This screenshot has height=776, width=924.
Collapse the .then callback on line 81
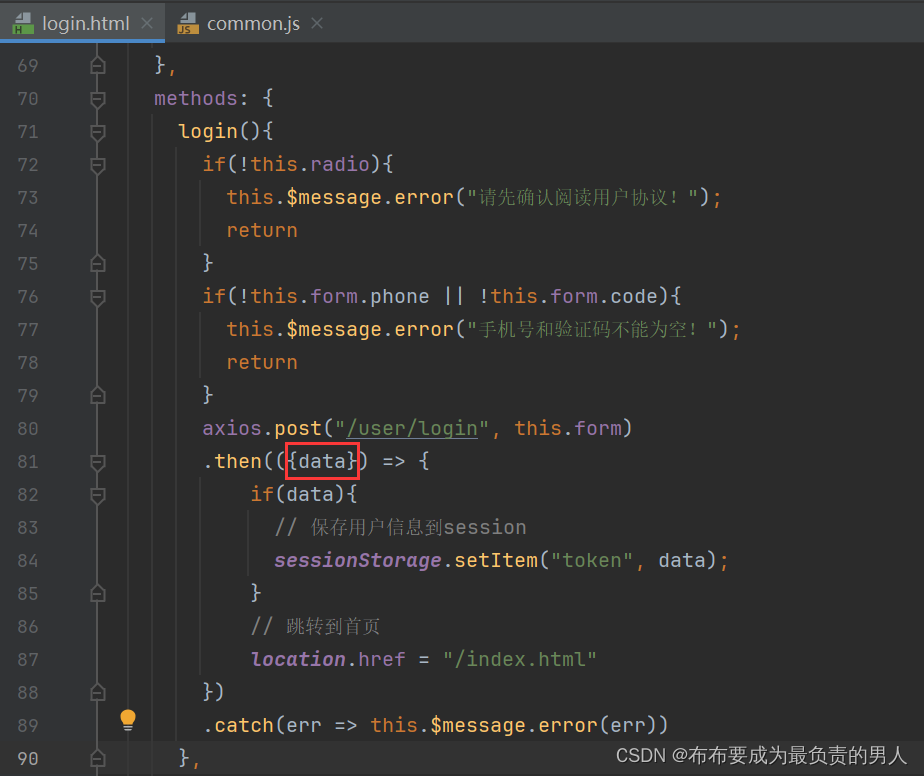(x=97, y=462)
